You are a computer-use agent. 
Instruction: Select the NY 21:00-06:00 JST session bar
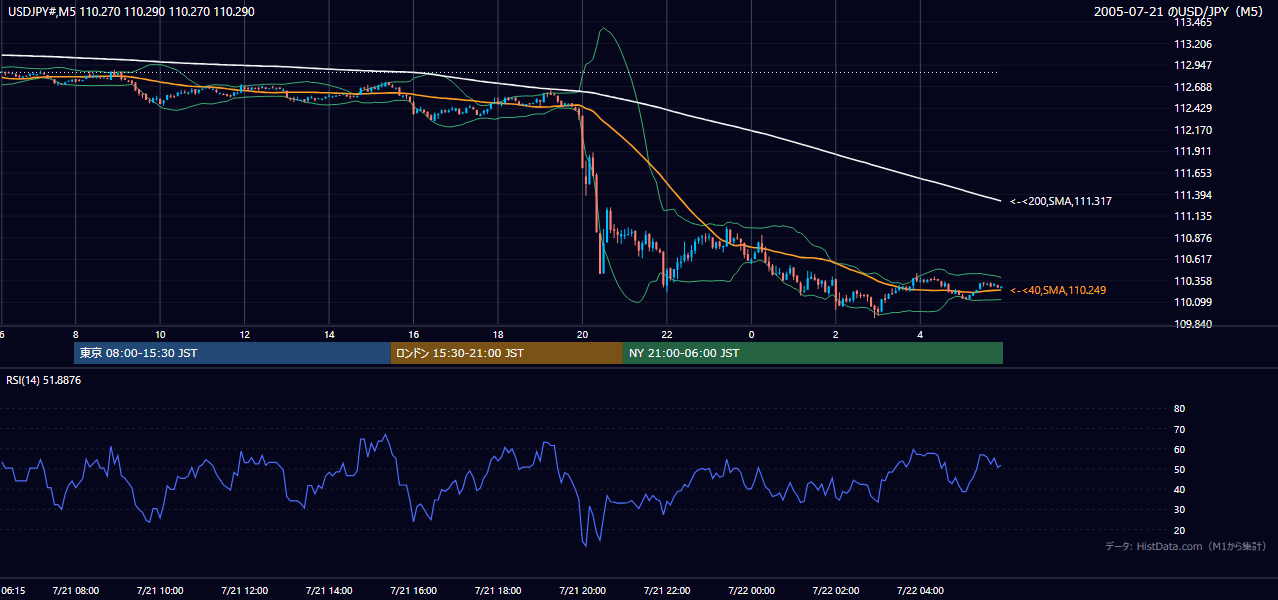point(813,353)
